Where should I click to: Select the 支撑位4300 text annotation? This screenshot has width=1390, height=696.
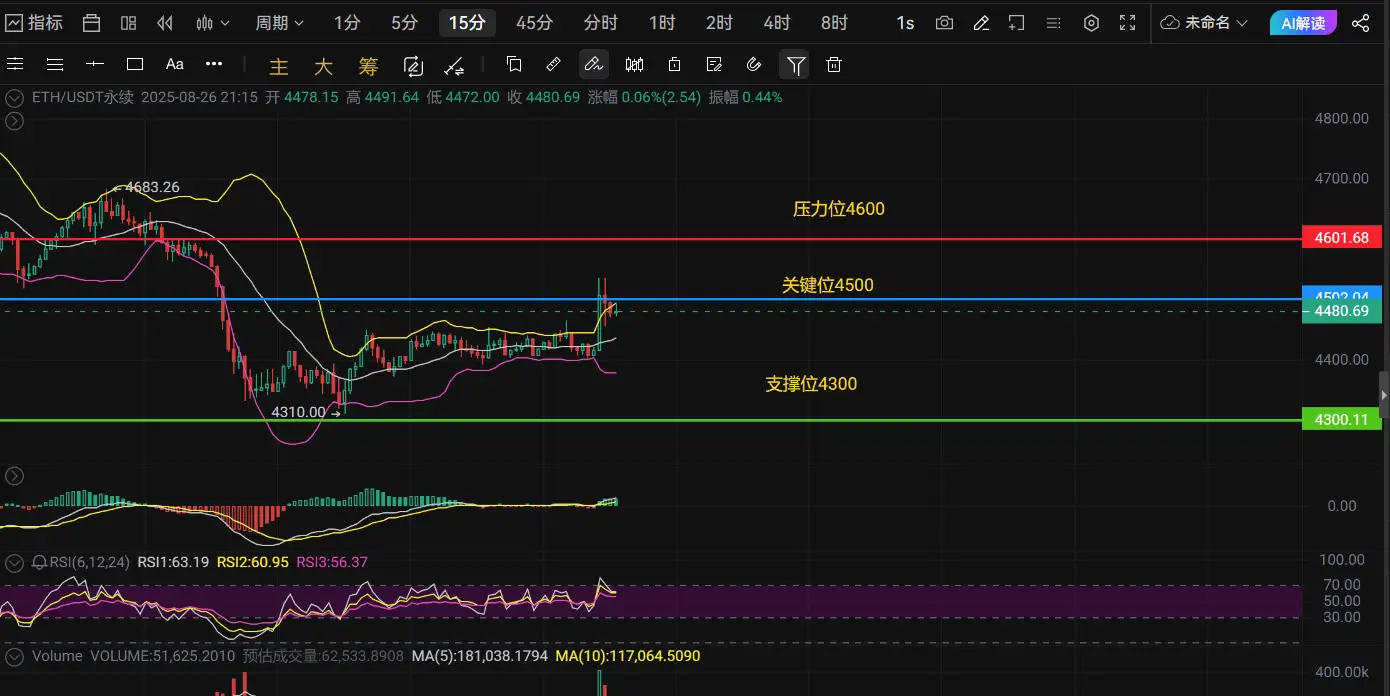(x=811, y=384)
